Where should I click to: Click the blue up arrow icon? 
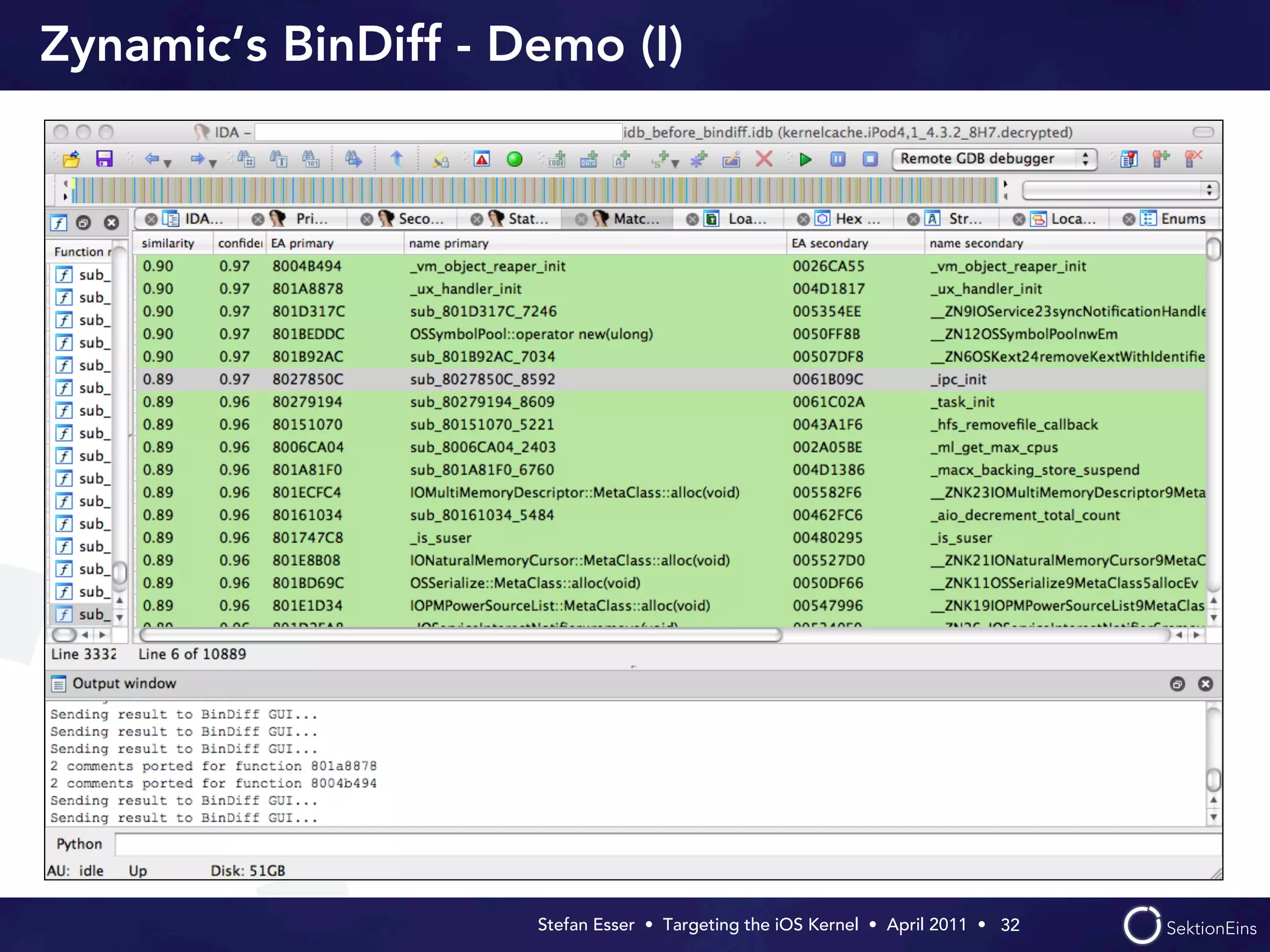[x=396, y=159]
